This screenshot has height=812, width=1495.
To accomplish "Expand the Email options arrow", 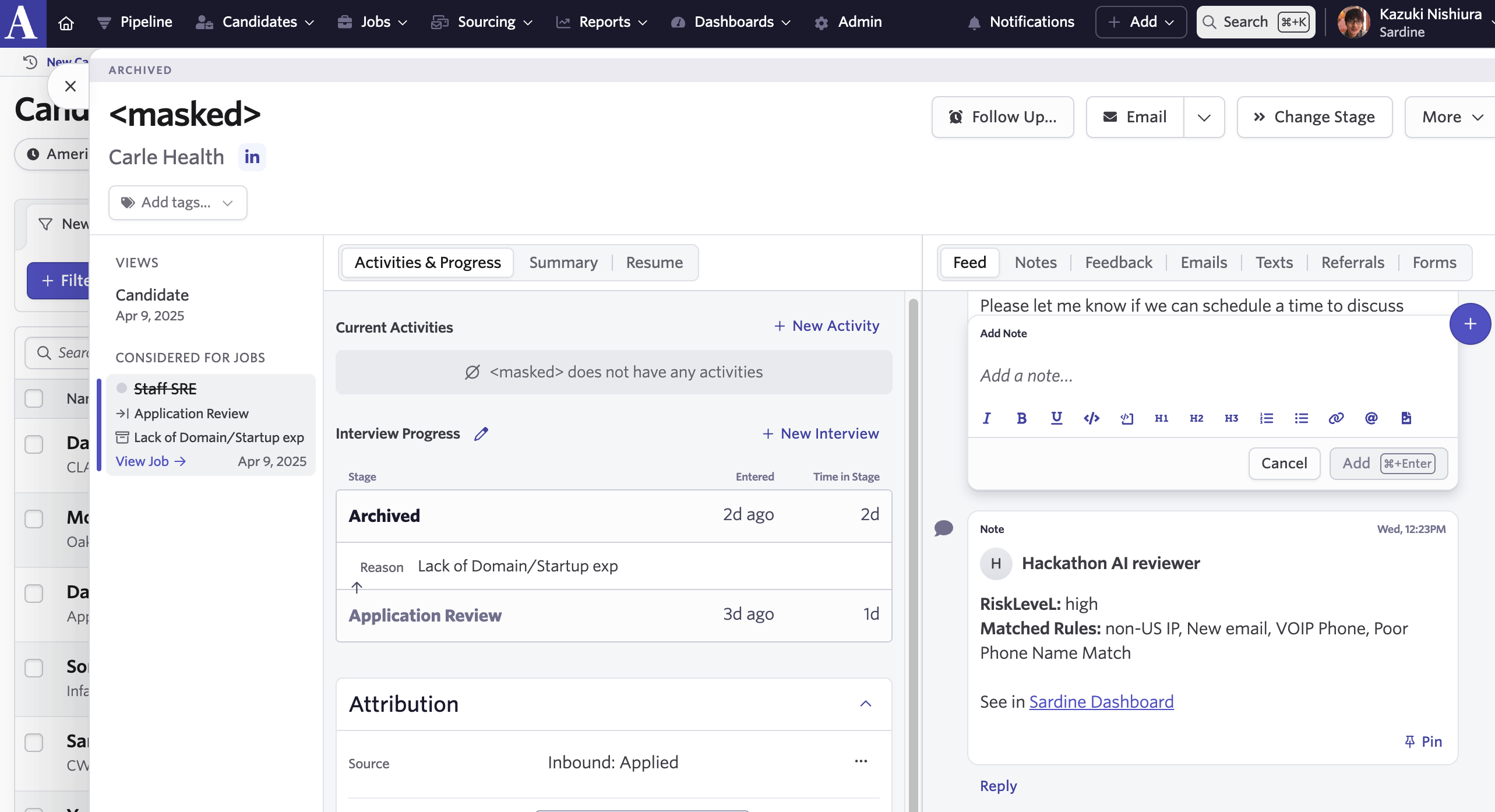I will (1204, 117).
